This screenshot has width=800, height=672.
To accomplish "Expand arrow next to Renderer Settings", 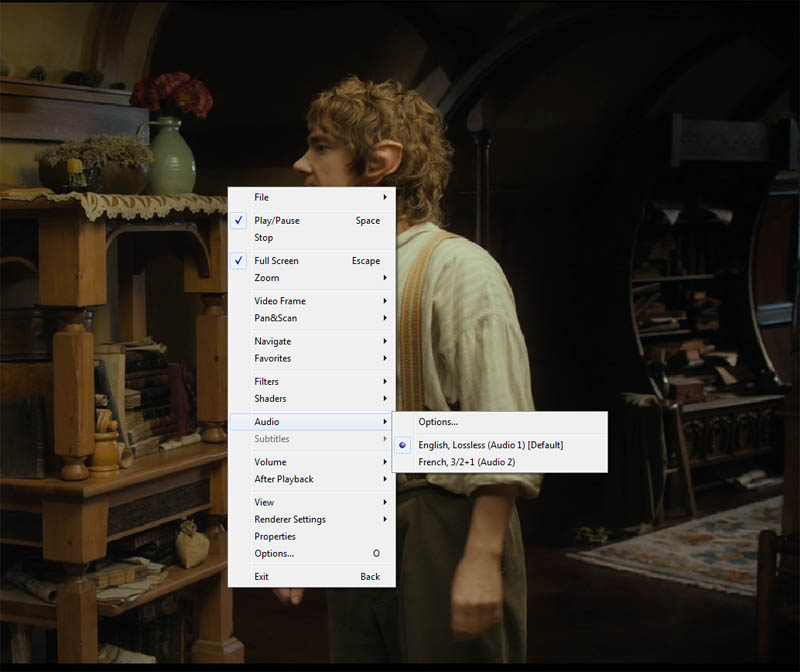I will [x=385, y=519].
